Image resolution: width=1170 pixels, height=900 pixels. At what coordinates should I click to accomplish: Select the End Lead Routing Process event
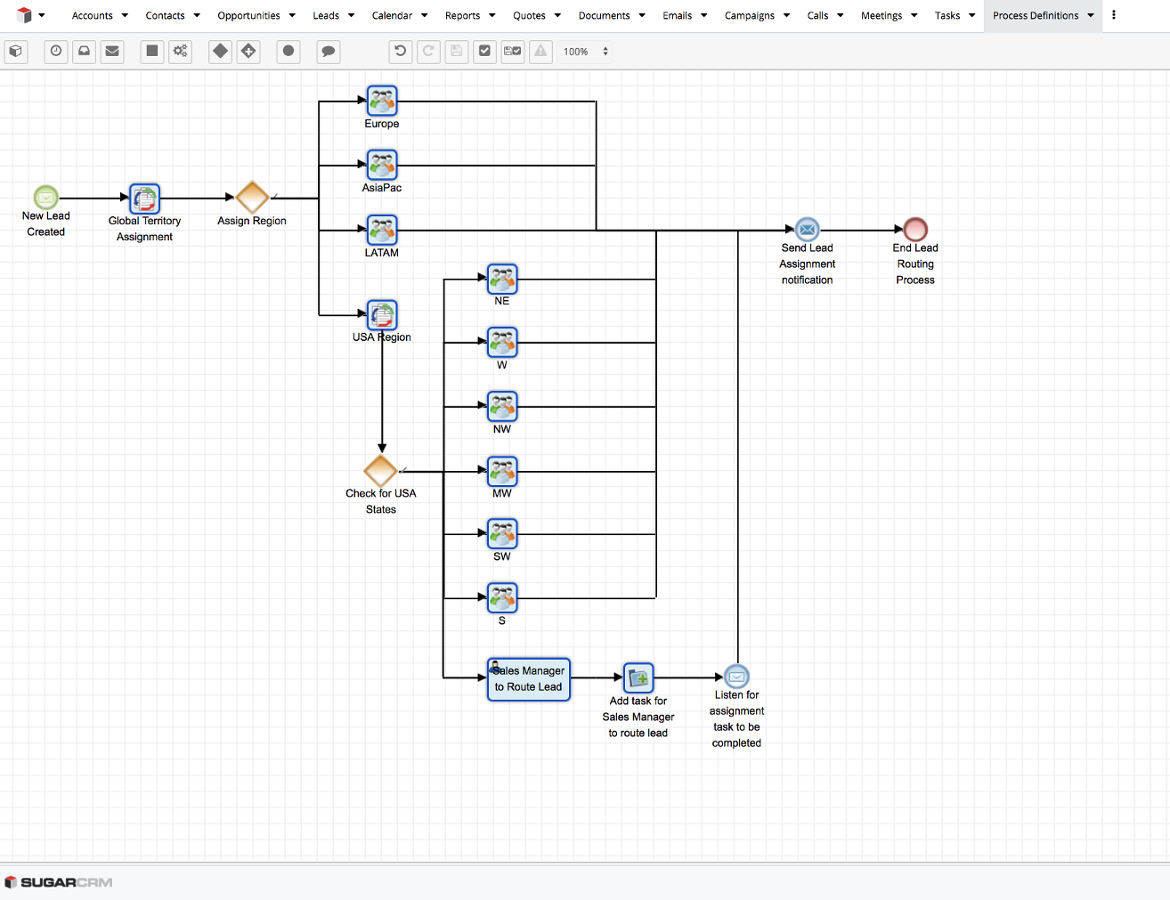[x=915, y=230]
